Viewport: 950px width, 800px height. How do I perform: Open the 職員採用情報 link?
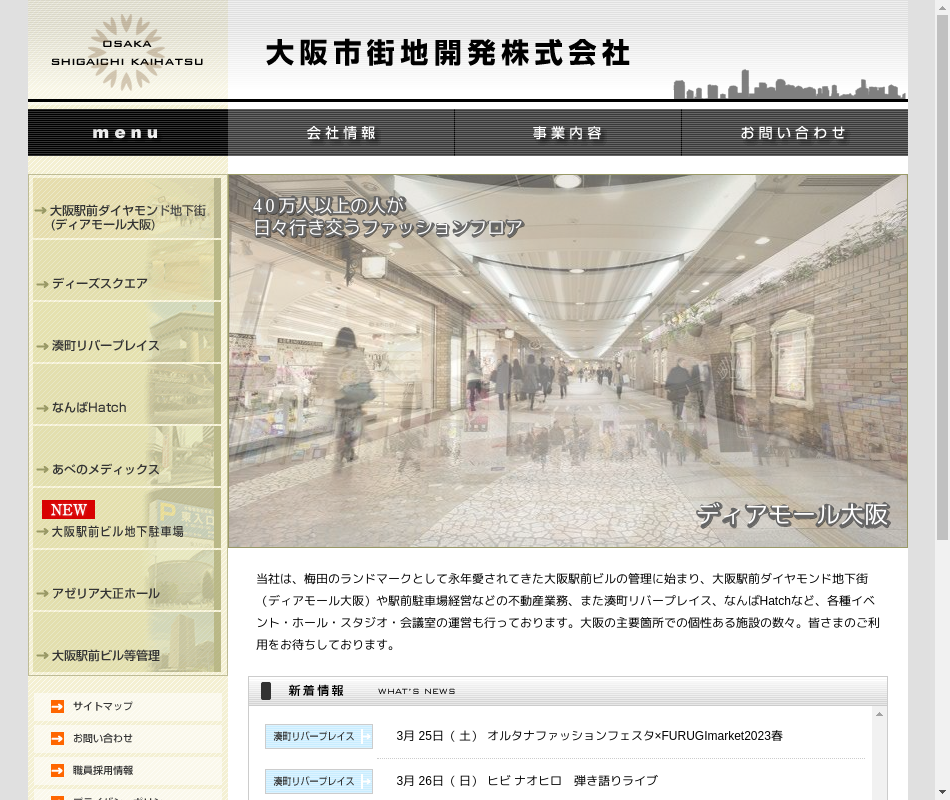tap(102, 770)
